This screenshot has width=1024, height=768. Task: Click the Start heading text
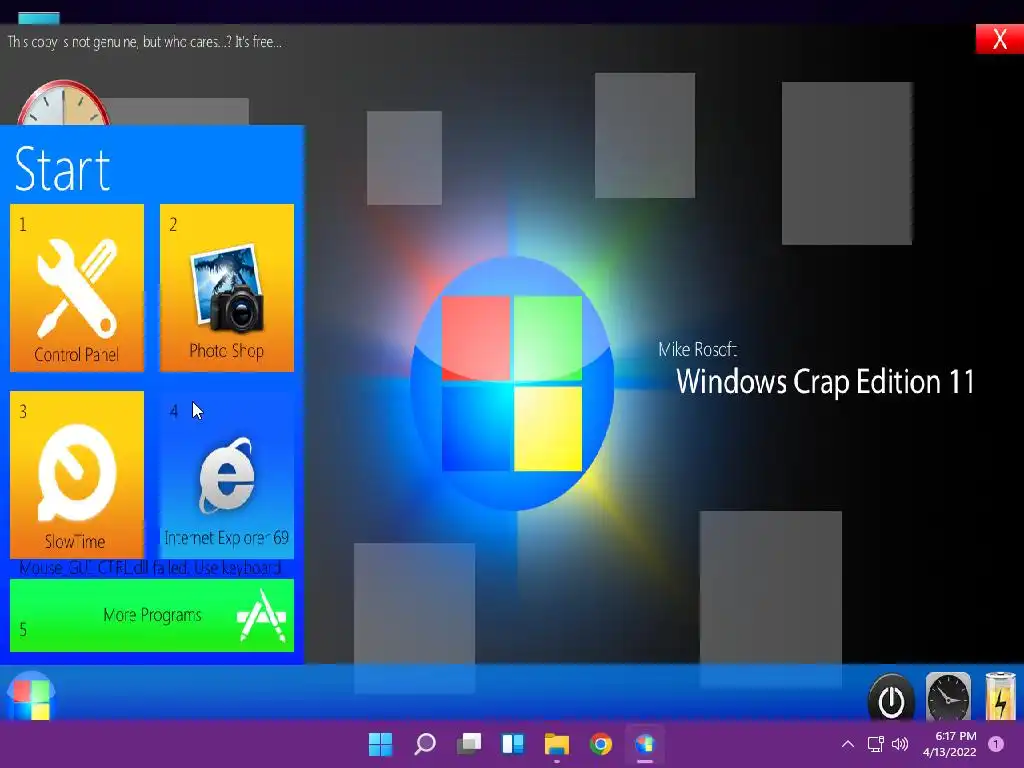click(x=63, y=169)
